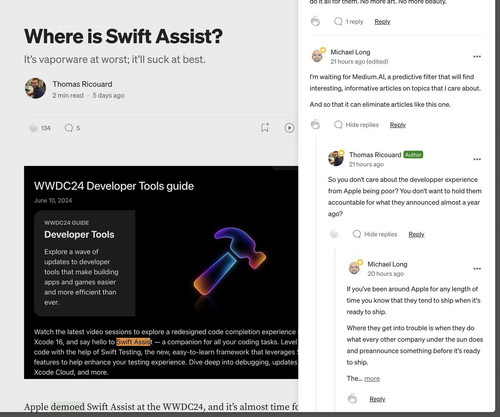Open Thomas Ricouard's profile name under the title
500x417 pixels.
click(82, 84)
